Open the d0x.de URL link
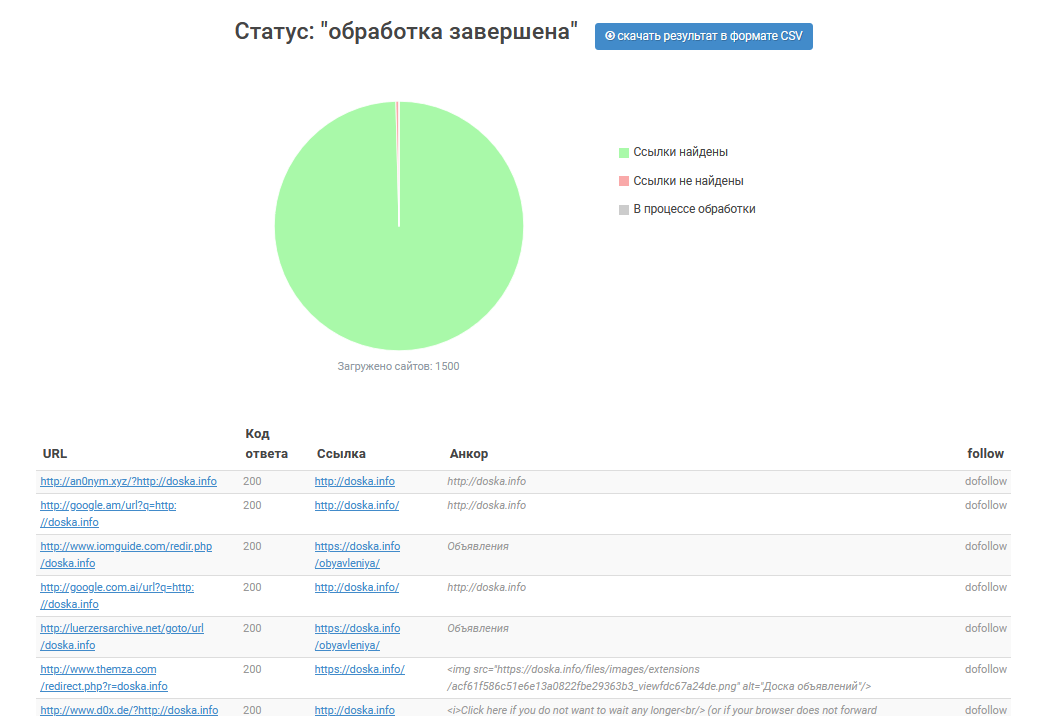 point(129,710)
